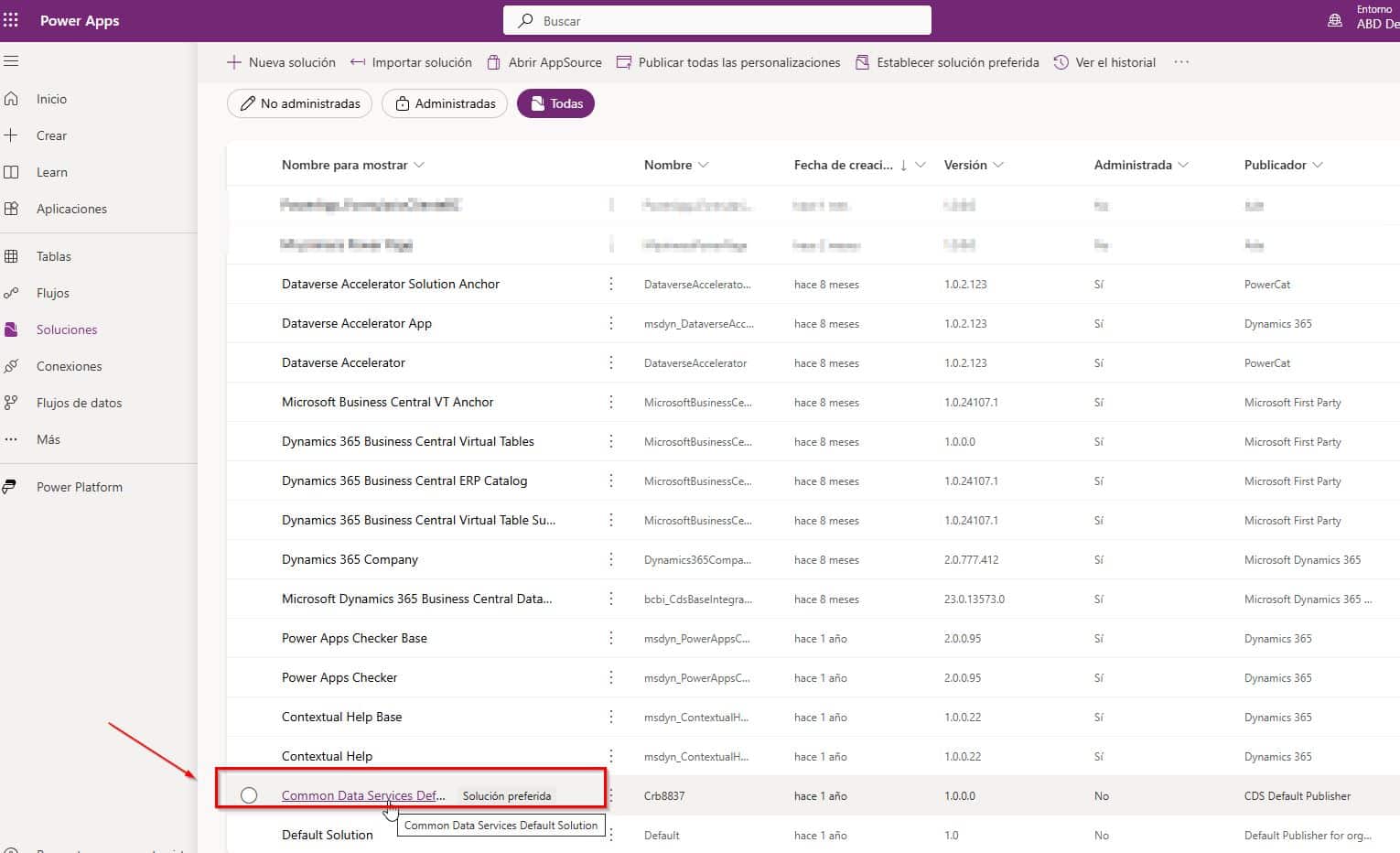Click CDS Default Publisher cell
The height and width of the screenshot is (853, 1400).
[1298, 796]
